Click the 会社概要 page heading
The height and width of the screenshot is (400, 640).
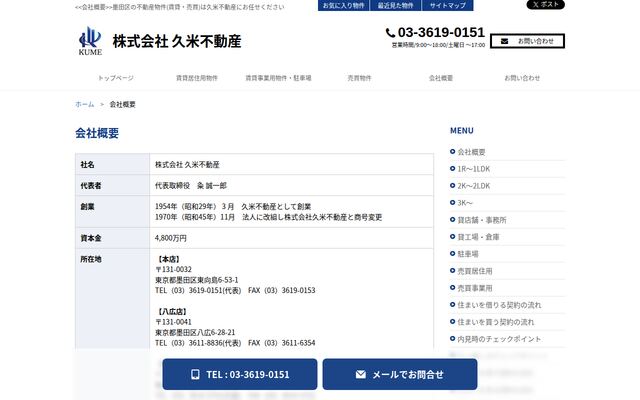[x=97, y=133]
